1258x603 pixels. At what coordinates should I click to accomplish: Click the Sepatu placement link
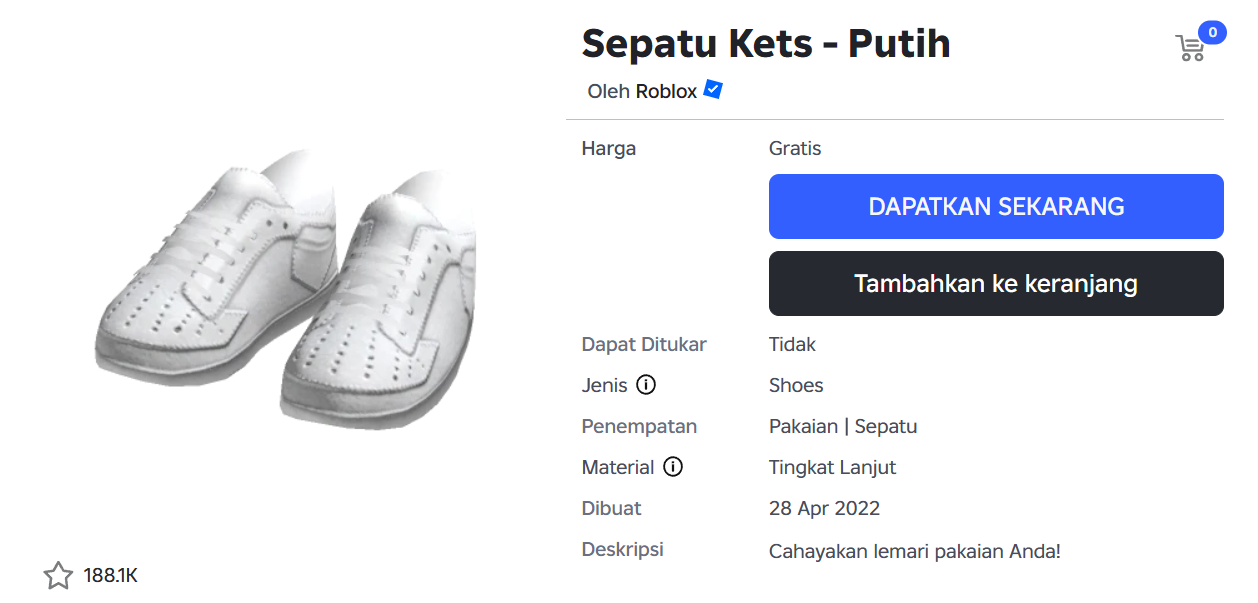[887, 425]
